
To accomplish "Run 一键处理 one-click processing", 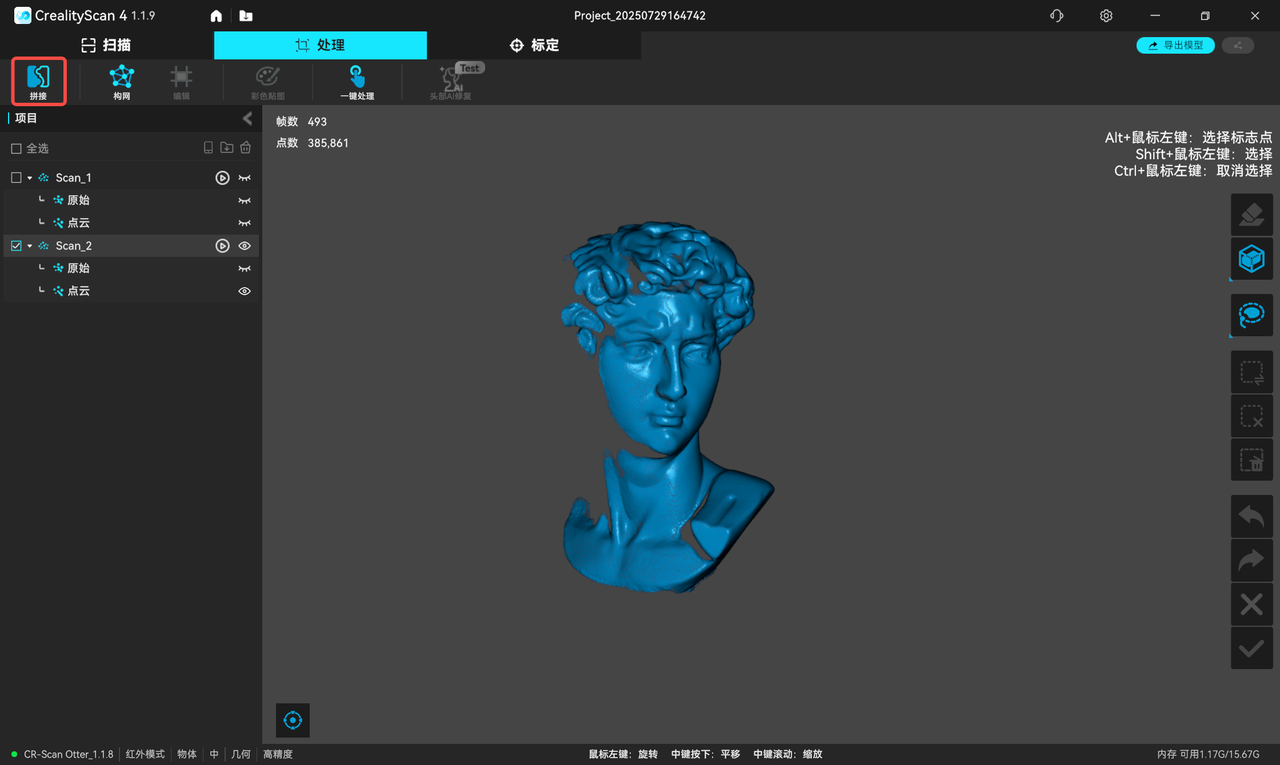I will coord(357,81).
